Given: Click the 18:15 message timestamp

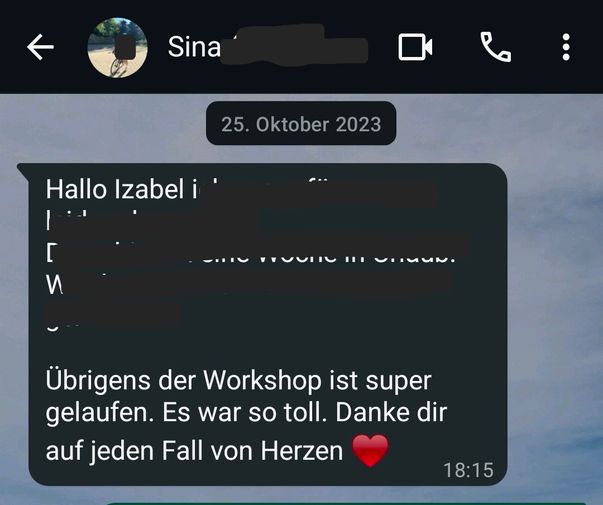Looking at the screenshot, I should [x=468, y=470].
